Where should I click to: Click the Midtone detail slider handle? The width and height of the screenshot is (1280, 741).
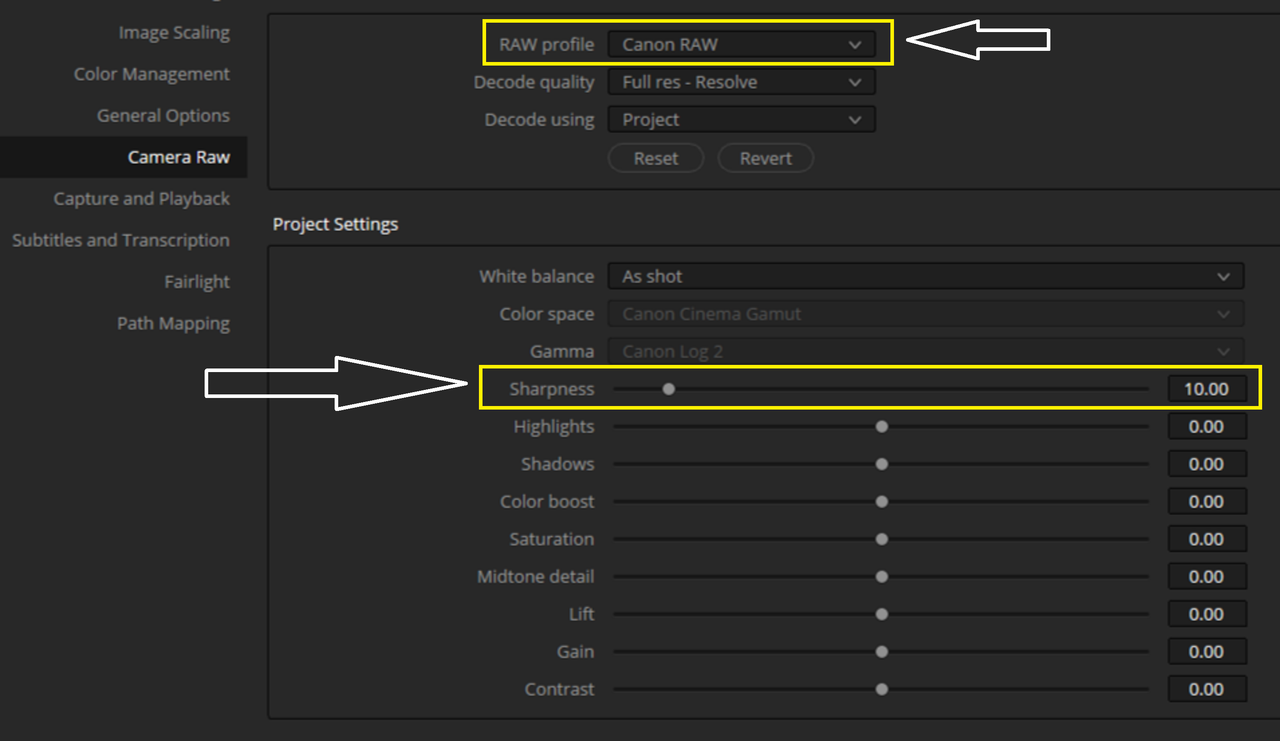click(x=881, y=577)
